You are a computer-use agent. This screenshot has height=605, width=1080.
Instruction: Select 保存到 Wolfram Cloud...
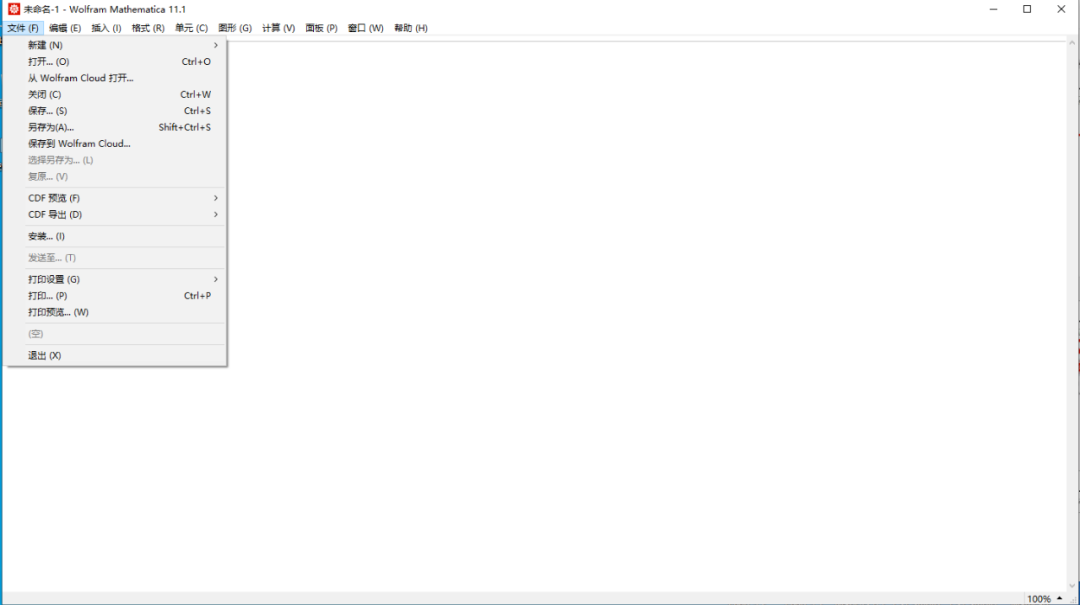116,144
